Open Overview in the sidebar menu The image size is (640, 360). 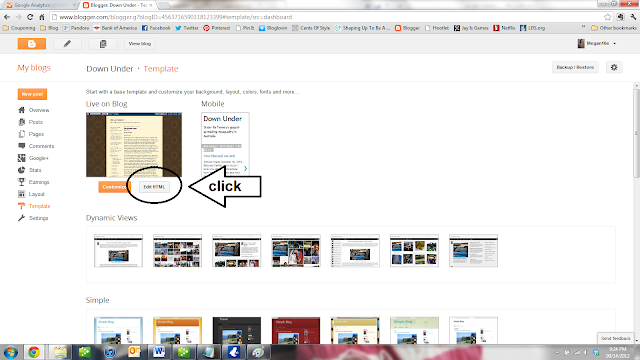coord(39,110)
